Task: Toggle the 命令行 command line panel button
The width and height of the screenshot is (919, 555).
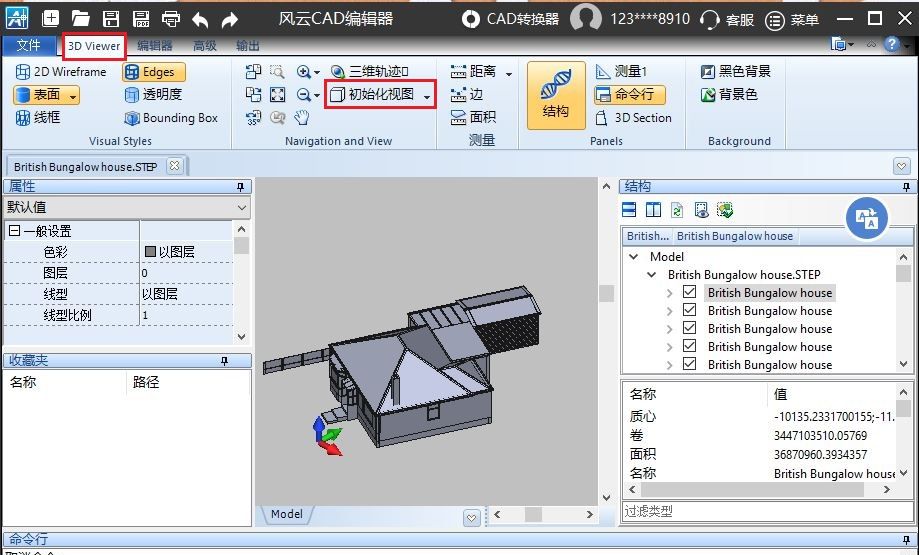Action: point(629,94)
